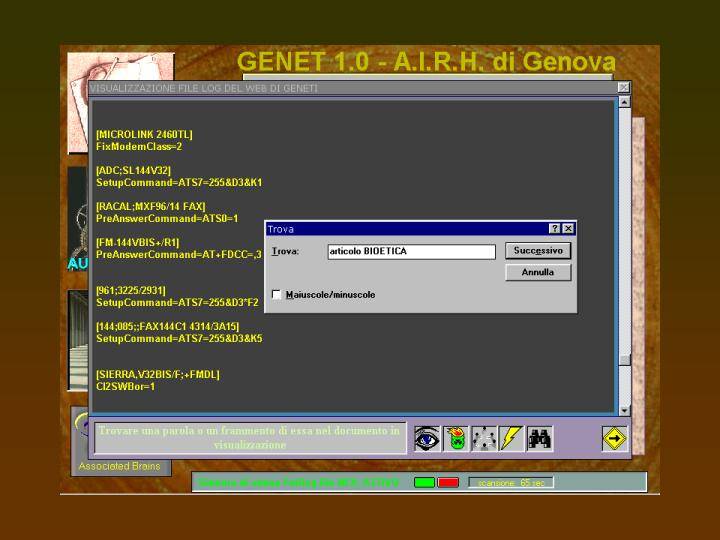Click the [RACAL;MXF96/14 FAX] log line
720x540 pixels.
pos(151,207)
